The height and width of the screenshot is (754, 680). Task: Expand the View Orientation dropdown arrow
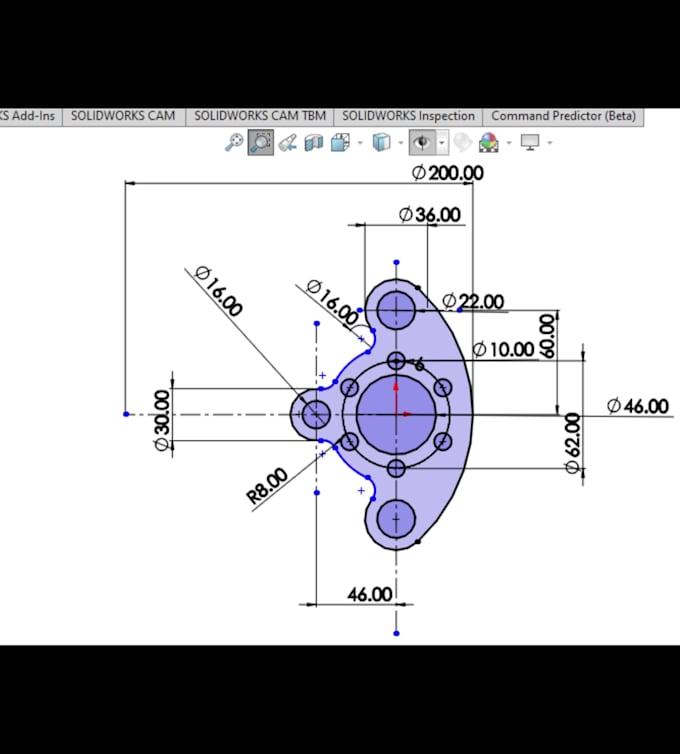click(x=360, y=143)
